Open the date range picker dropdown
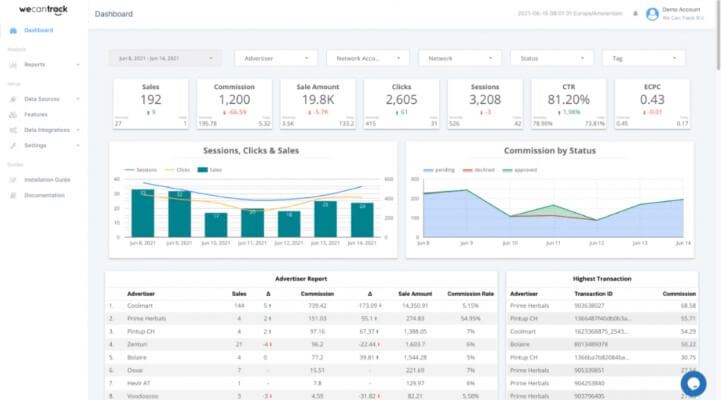This screenshot has width=721, height=400. point(165,58)
